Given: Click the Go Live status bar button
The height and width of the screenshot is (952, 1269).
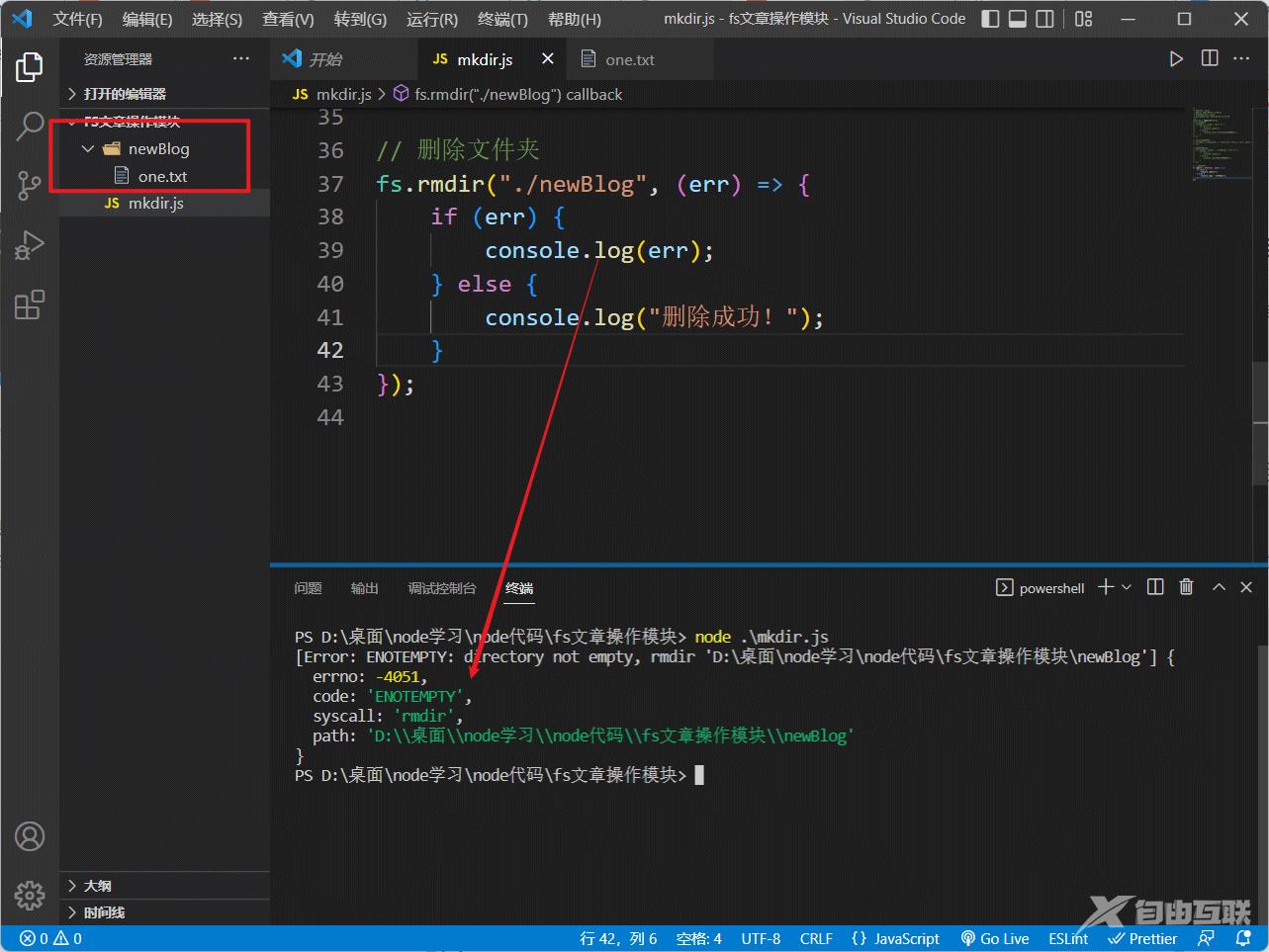Looking at the screenshot, I should click(995, 938).
